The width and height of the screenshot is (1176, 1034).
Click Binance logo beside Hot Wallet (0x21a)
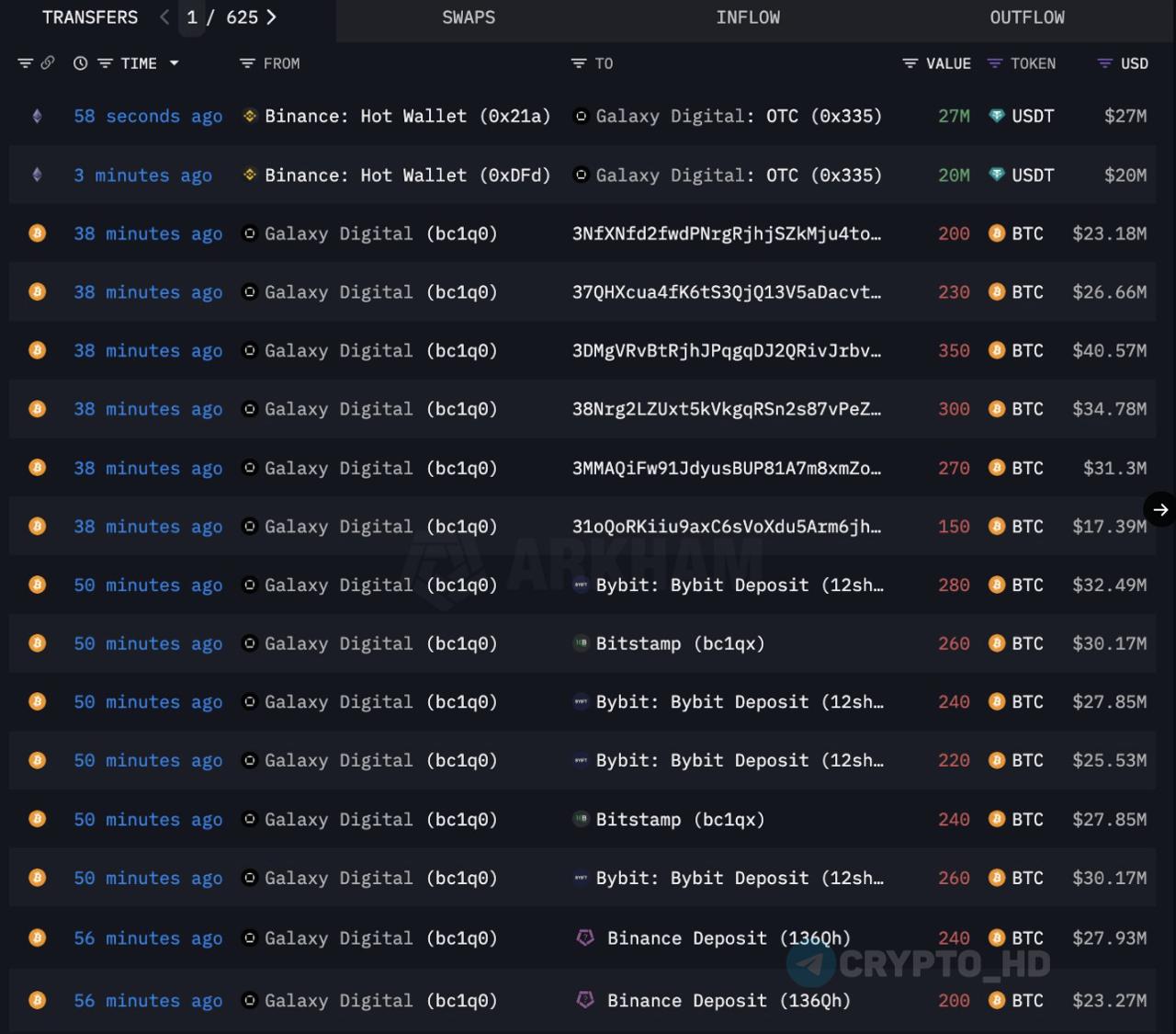pos(249,117)
